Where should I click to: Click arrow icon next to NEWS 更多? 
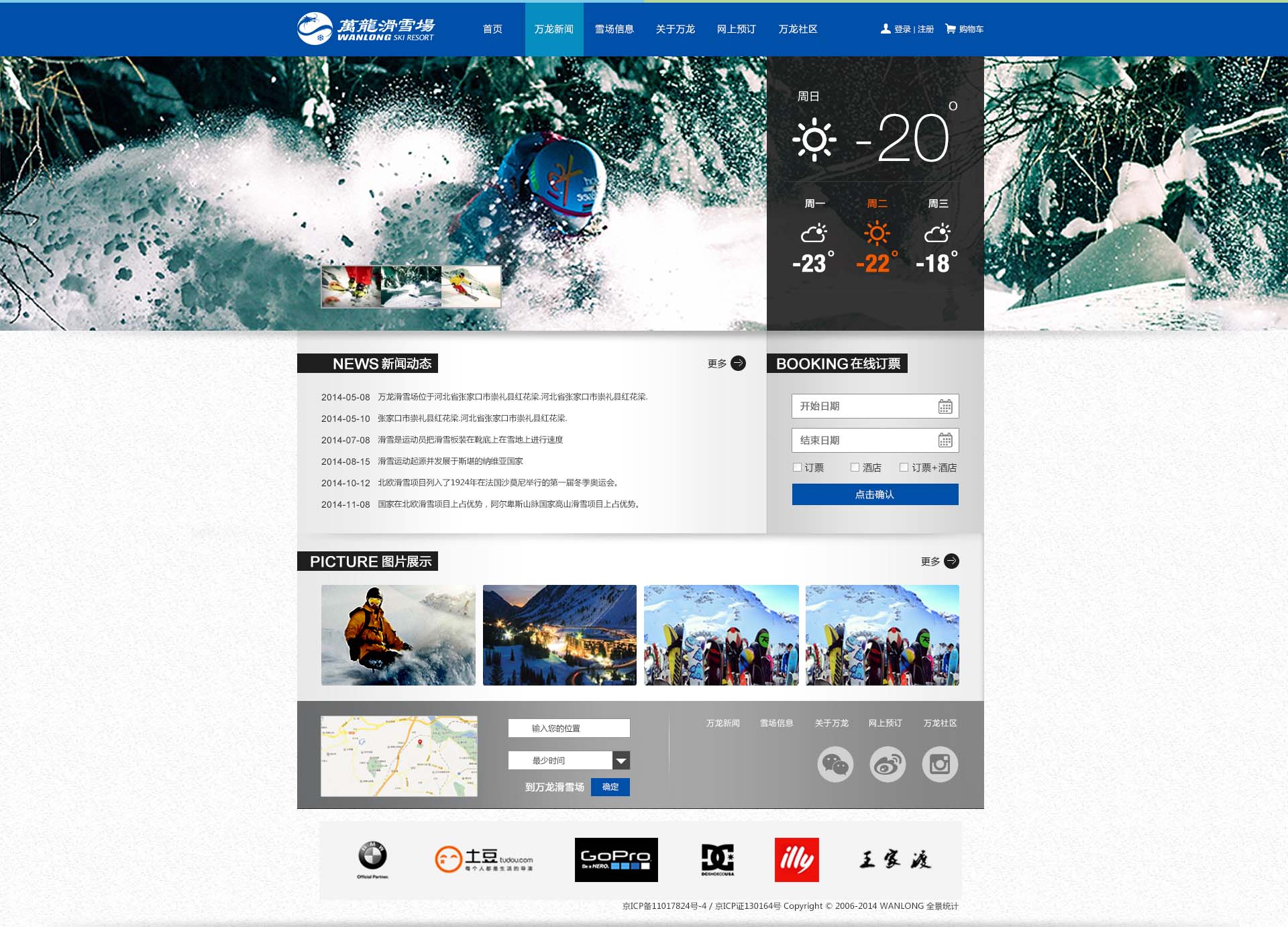[738, 364]
